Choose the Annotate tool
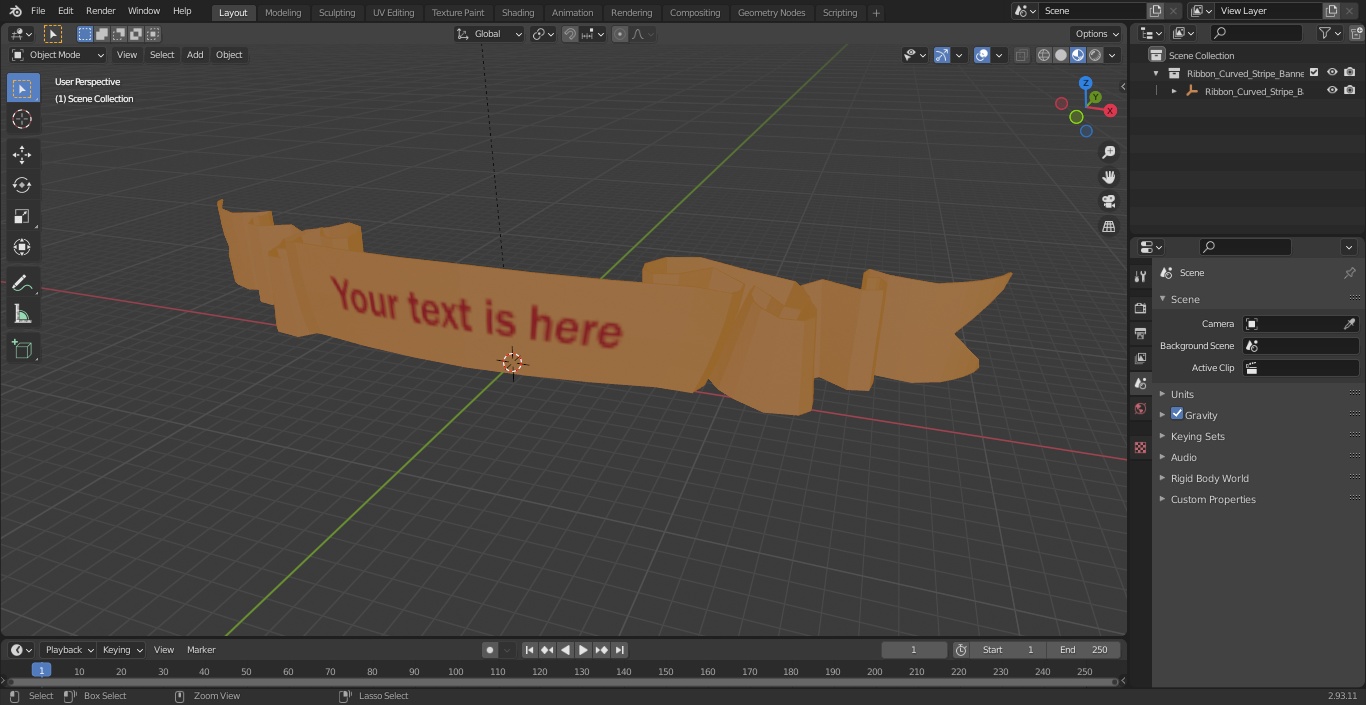The height and width of the screenshot is (705, 1366). point(23,283)
